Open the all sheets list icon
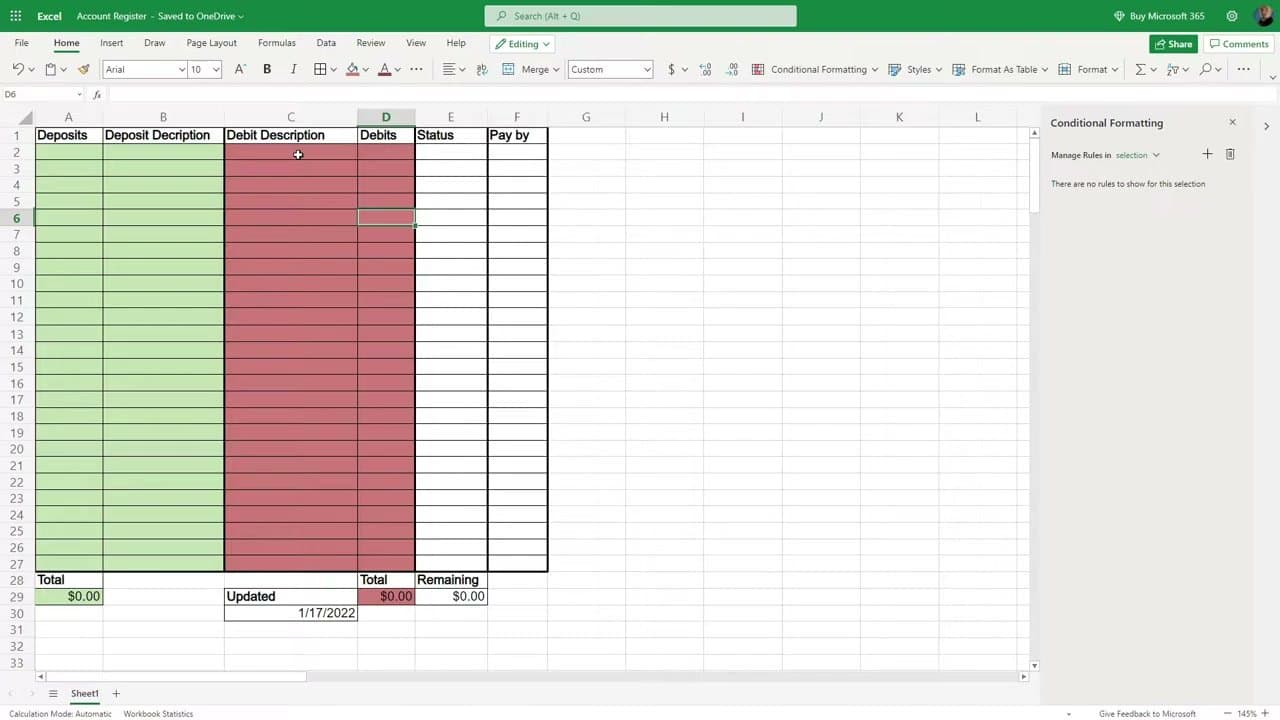The width and height of the screenshot is (1280, 720). tap(53, 693)
